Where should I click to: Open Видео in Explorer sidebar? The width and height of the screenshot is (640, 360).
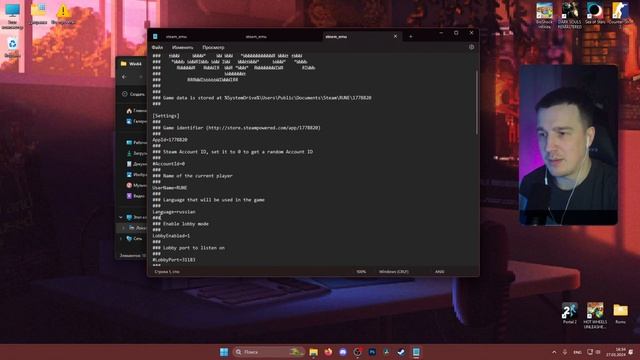pyautogui.click(x=136, y=196)
